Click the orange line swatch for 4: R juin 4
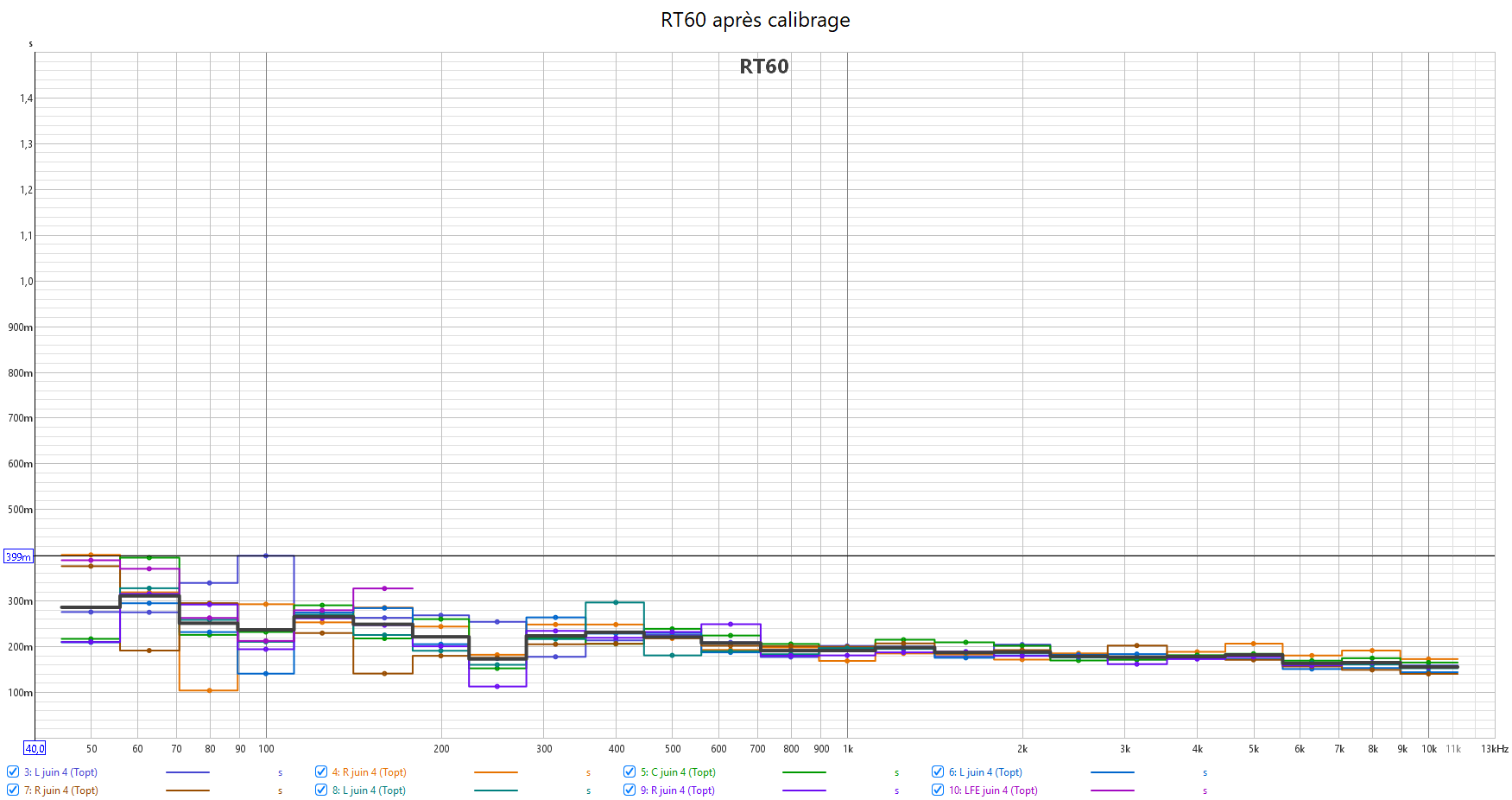This screenshot has width=1512, height=800. click(496, 772)
